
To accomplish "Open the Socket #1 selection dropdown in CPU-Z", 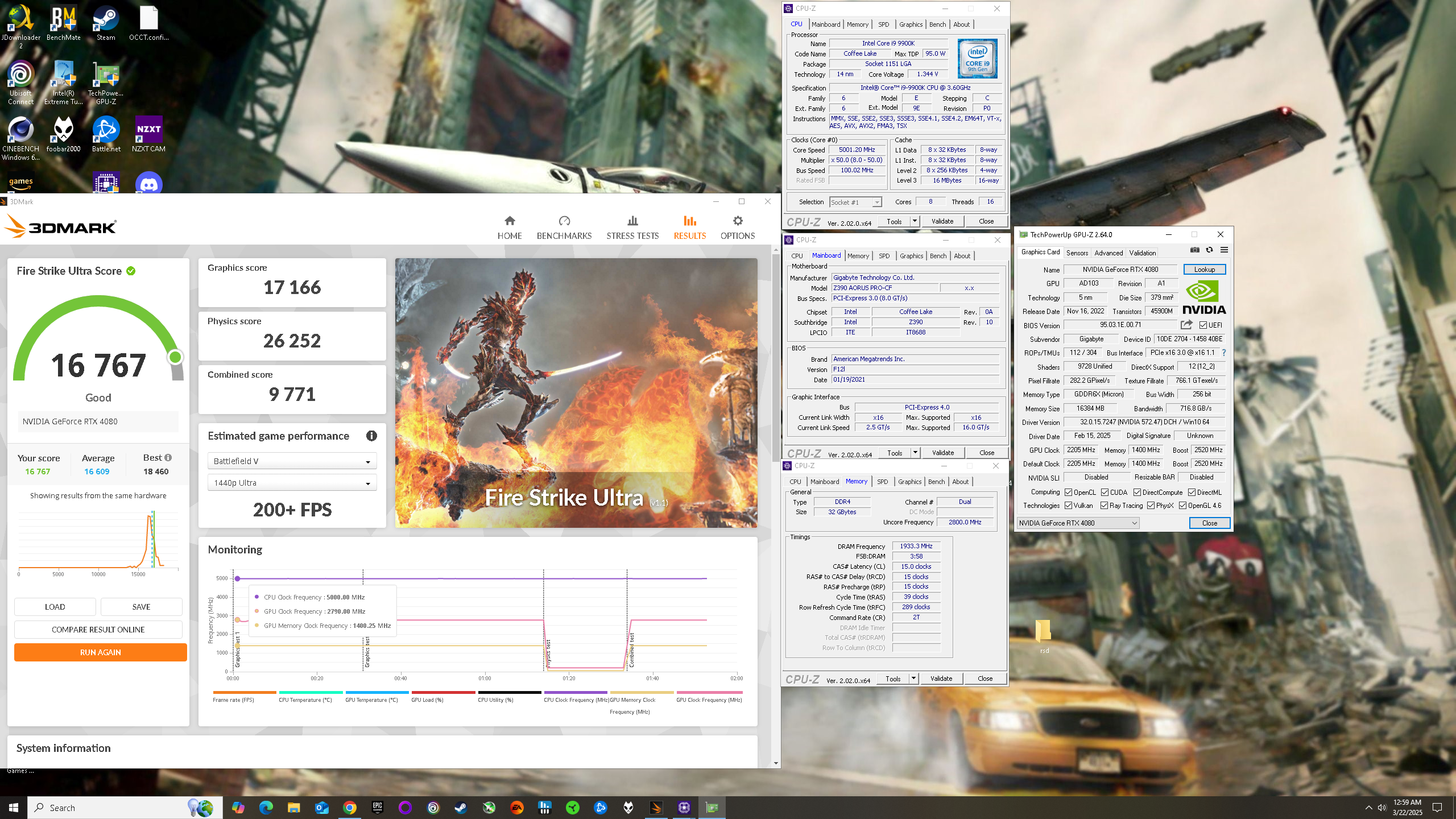I will [855, 202].
